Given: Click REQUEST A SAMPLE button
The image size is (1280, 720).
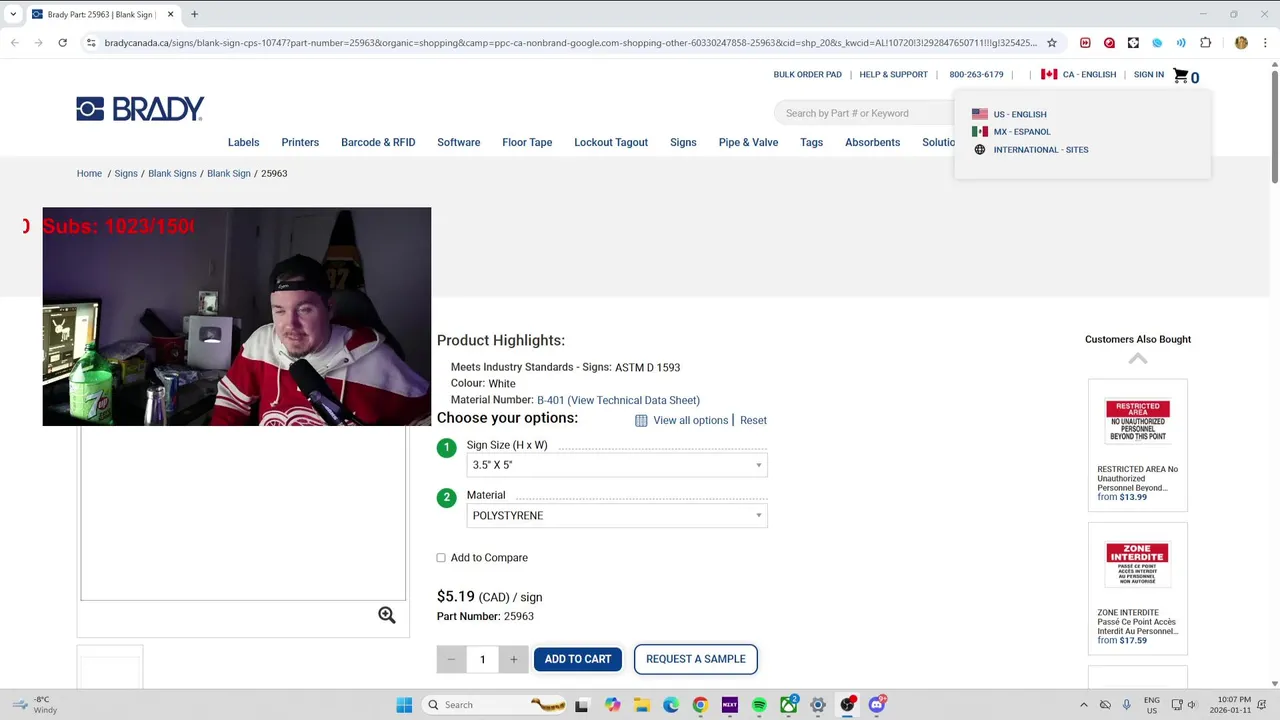Looking at the screenshot, I should click(x=696, y=659).
